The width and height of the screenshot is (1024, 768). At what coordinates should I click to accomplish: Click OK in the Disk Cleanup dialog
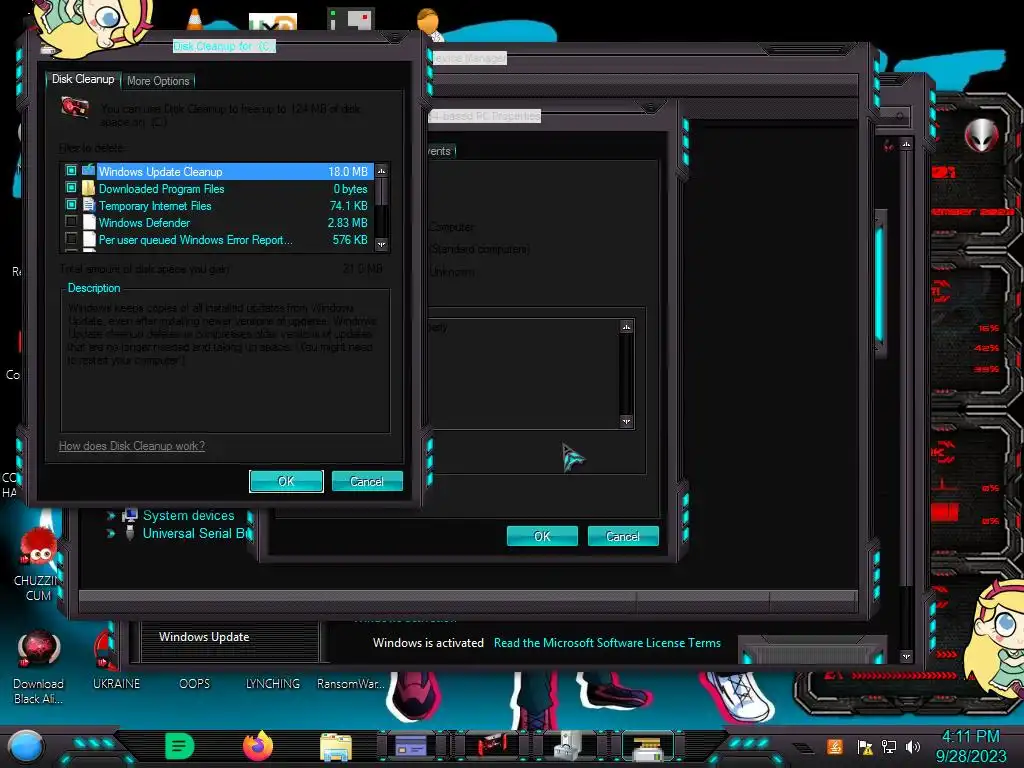[286, 481]
